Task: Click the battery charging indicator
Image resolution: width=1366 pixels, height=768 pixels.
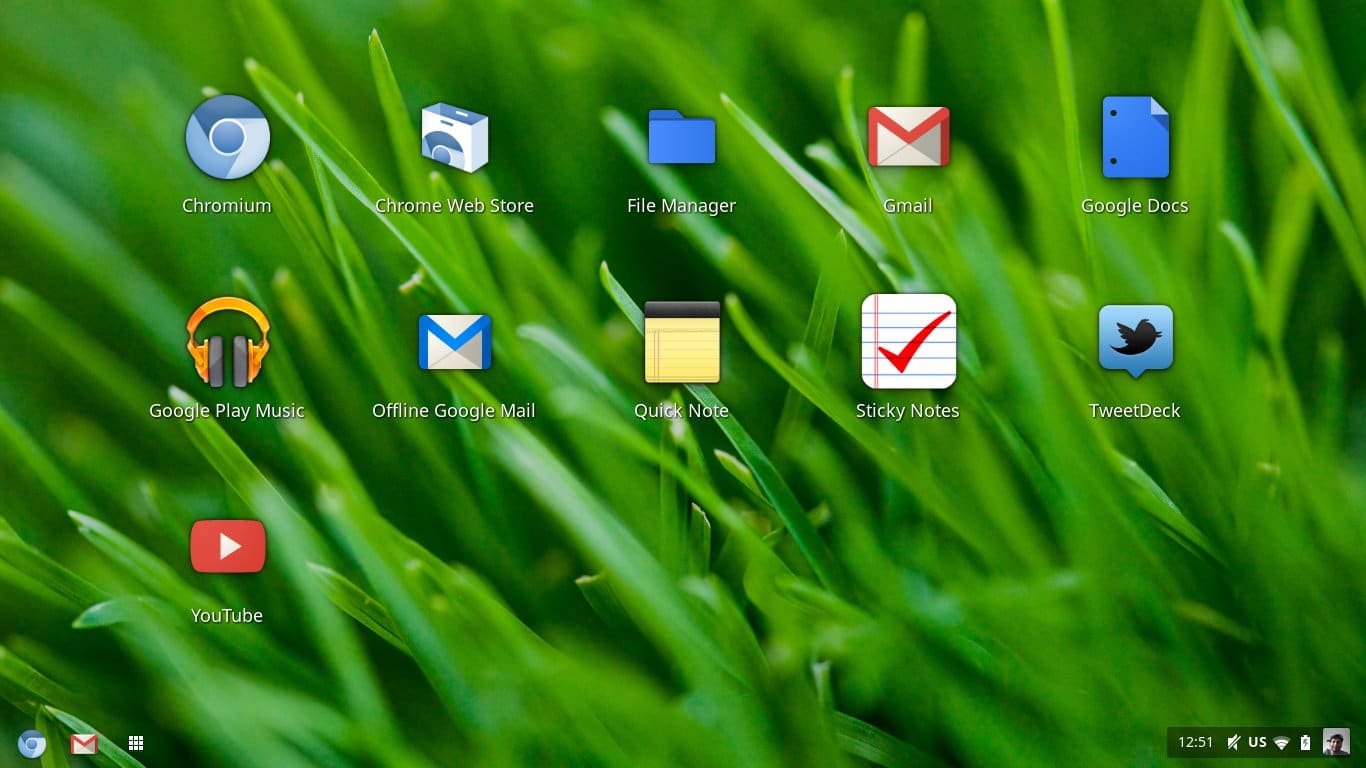Action: point(1305,743)
